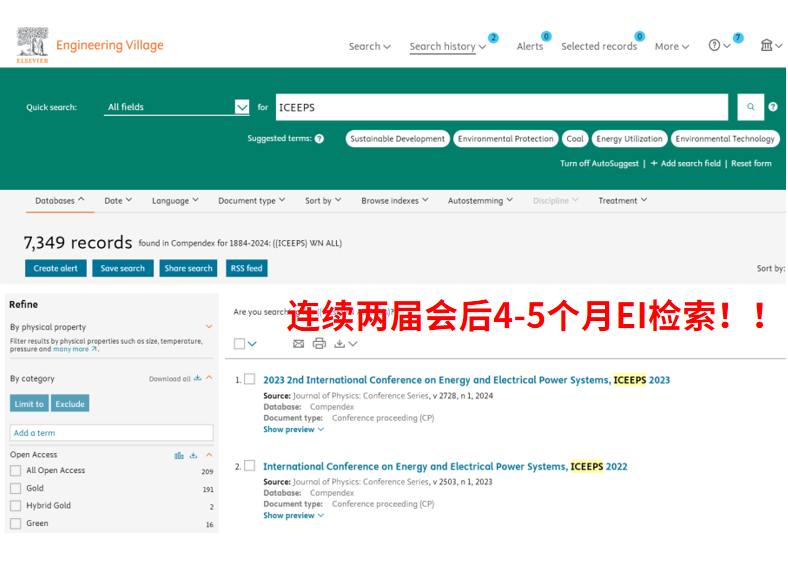Click Turn off AutoSuggest link
Viewport: 788px width, 563px height.
[600, 163]
